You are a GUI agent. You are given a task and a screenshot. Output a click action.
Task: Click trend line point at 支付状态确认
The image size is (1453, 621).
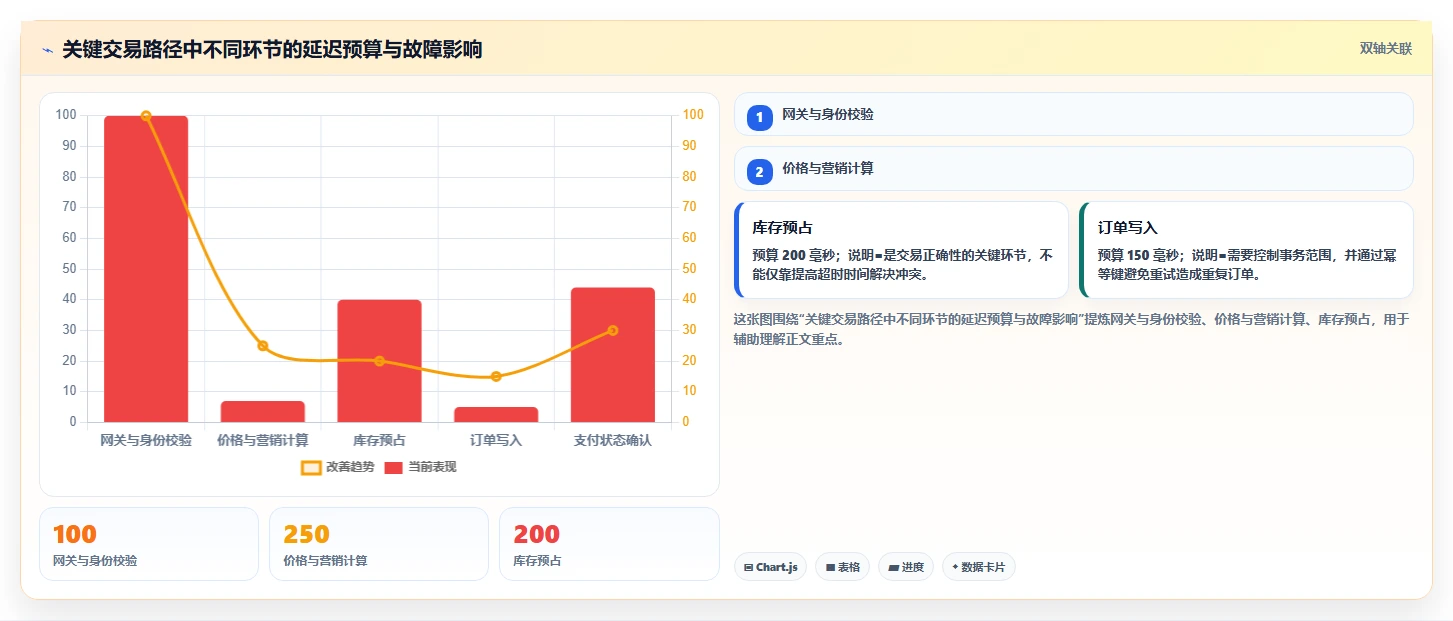pyautogui.click(x=613, y=330)
